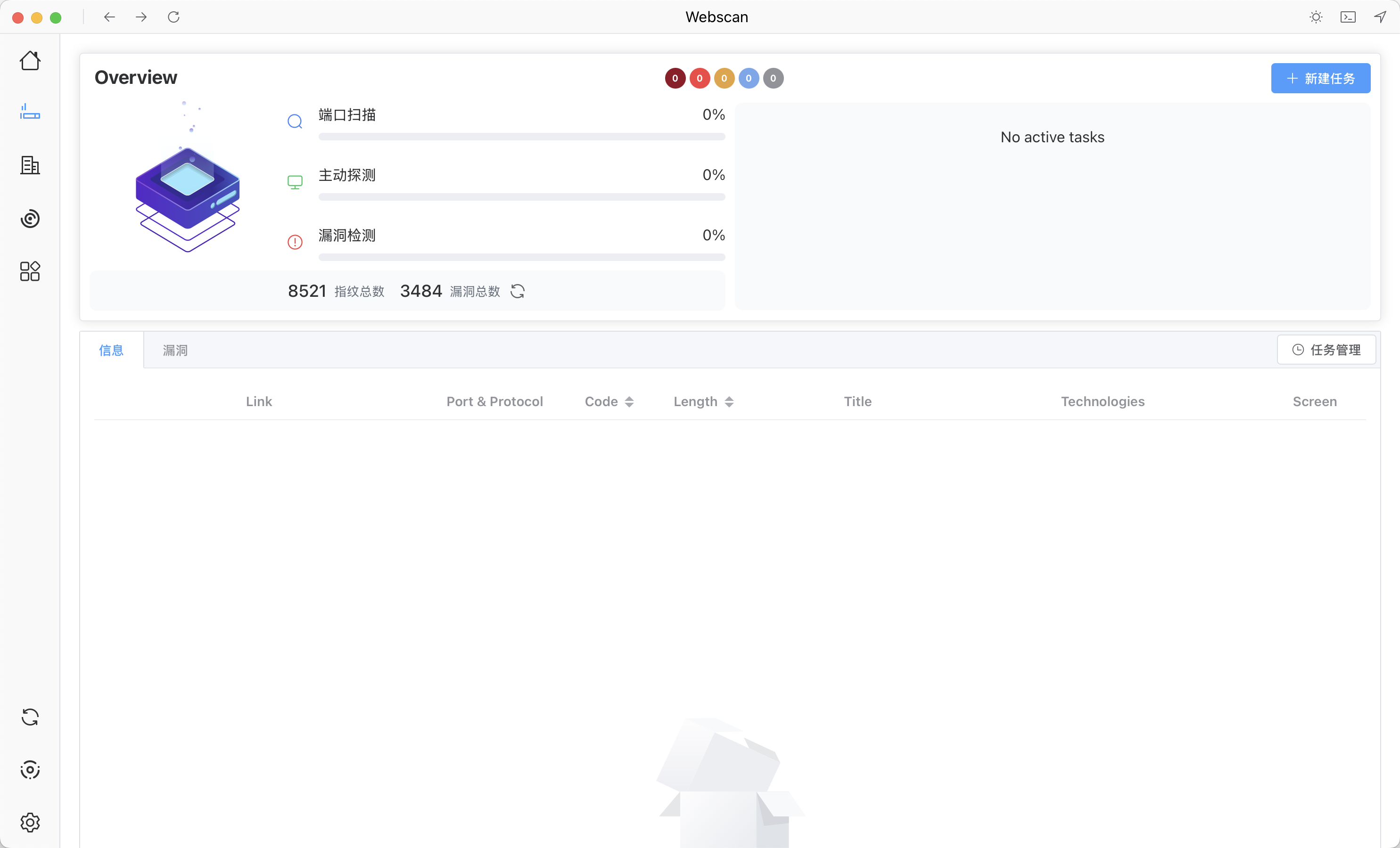The height and width of the screenshot is (848, 1400).
Task: Open the home page from sidebar
Action: pos(30,60)
